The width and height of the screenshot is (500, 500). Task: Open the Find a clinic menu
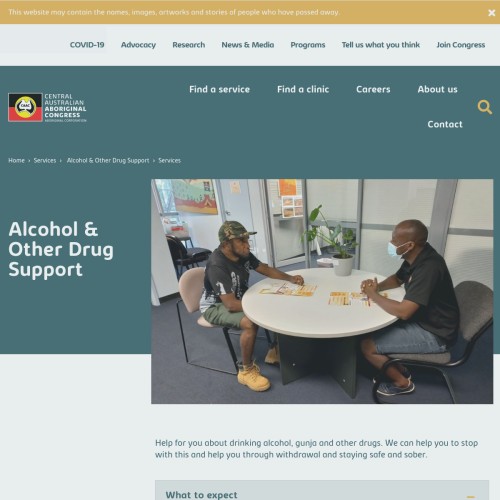click(x=303, y=89)
